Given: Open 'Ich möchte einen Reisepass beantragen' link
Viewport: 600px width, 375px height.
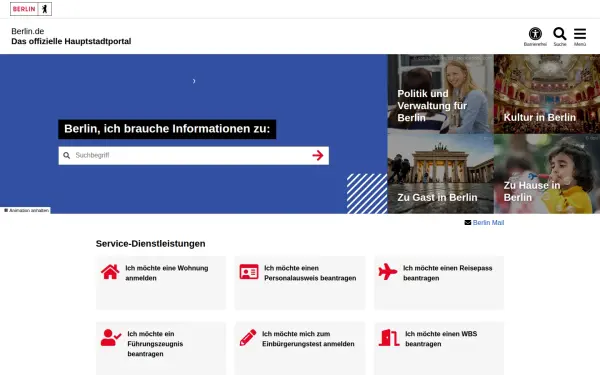Looking at the screenshot, I should tap(447, 273).
